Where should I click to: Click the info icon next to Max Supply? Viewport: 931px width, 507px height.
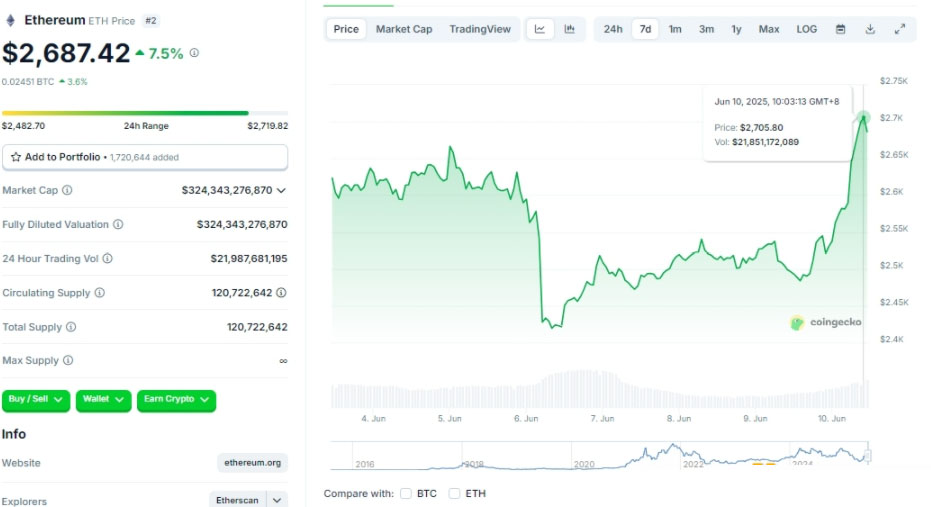67,360
